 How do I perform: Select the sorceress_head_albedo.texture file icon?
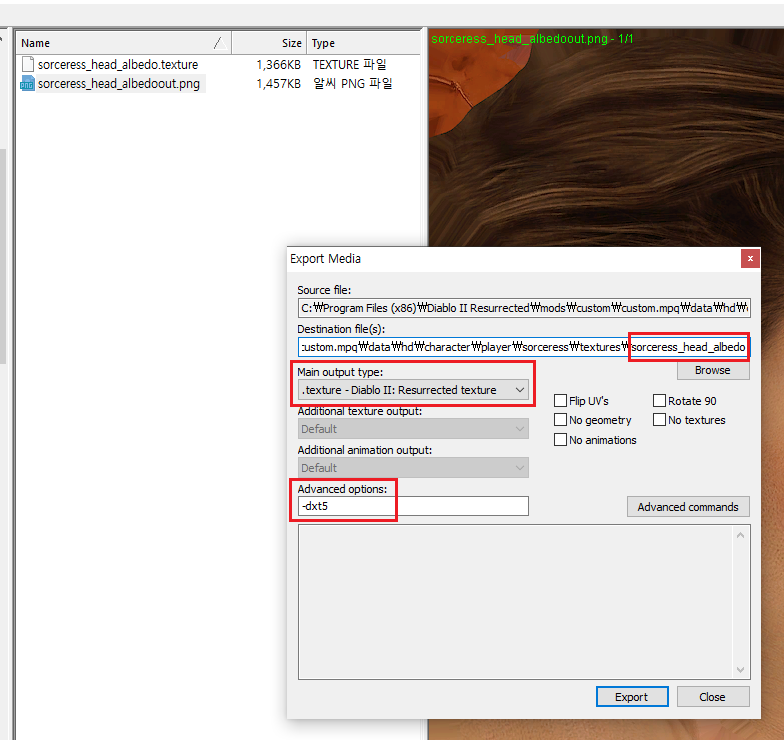point(28,64)
